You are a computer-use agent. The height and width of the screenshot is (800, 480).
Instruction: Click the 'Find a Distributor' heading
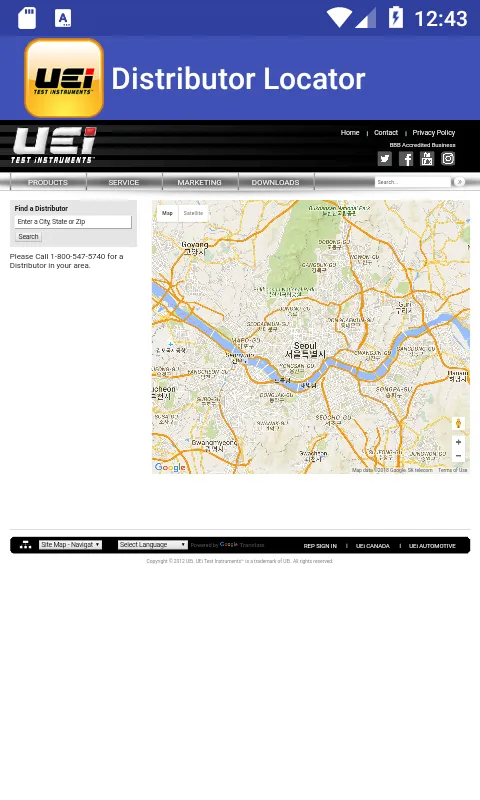point(41,208)
